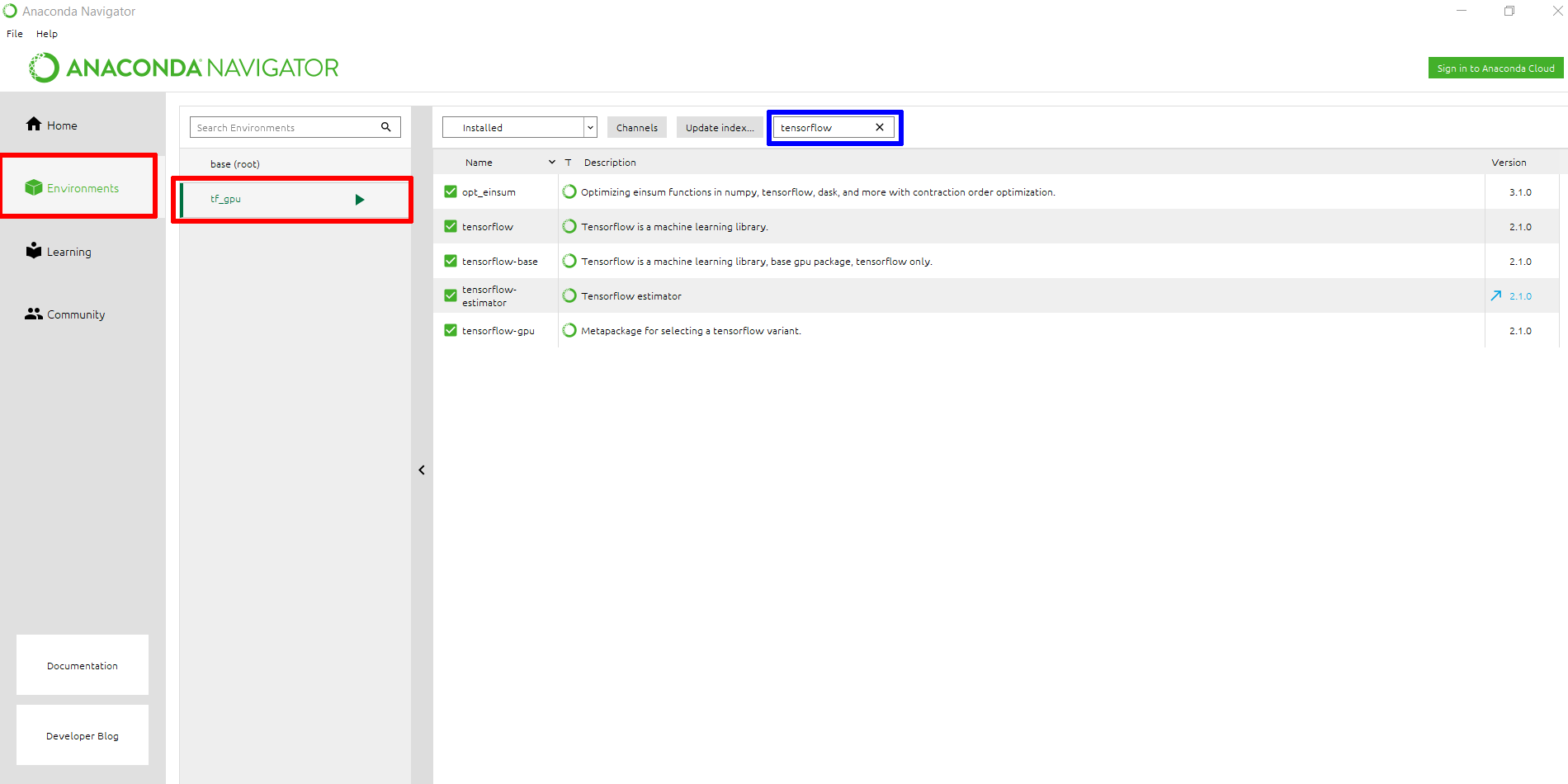The width and height of the screenshot is (1568, 784).
Task: Click the T column header
Action: tap(568, 163)
